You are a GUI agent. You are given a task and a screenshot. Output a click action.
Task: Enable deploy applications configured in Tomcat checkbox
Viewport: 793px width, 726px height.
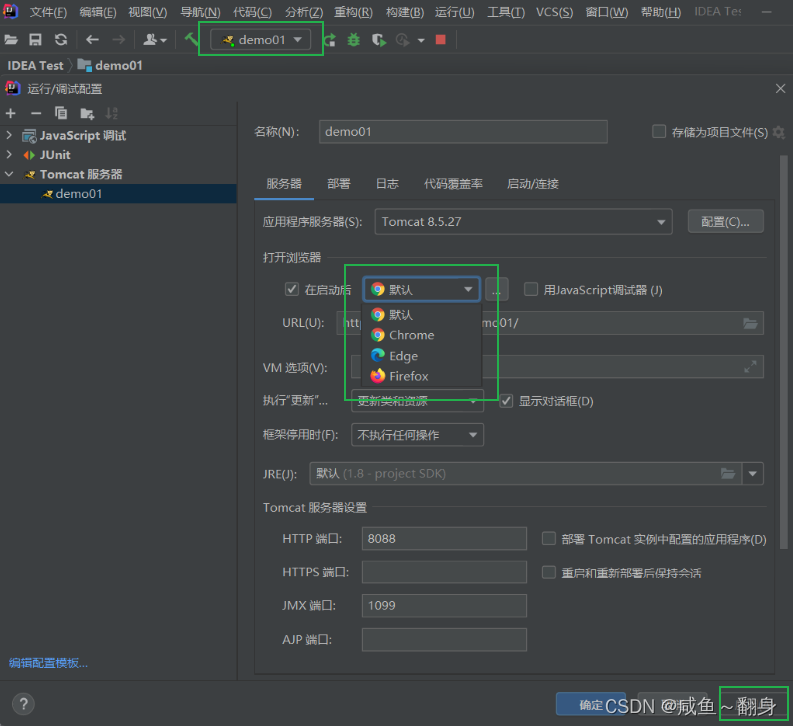pos(549,538)
